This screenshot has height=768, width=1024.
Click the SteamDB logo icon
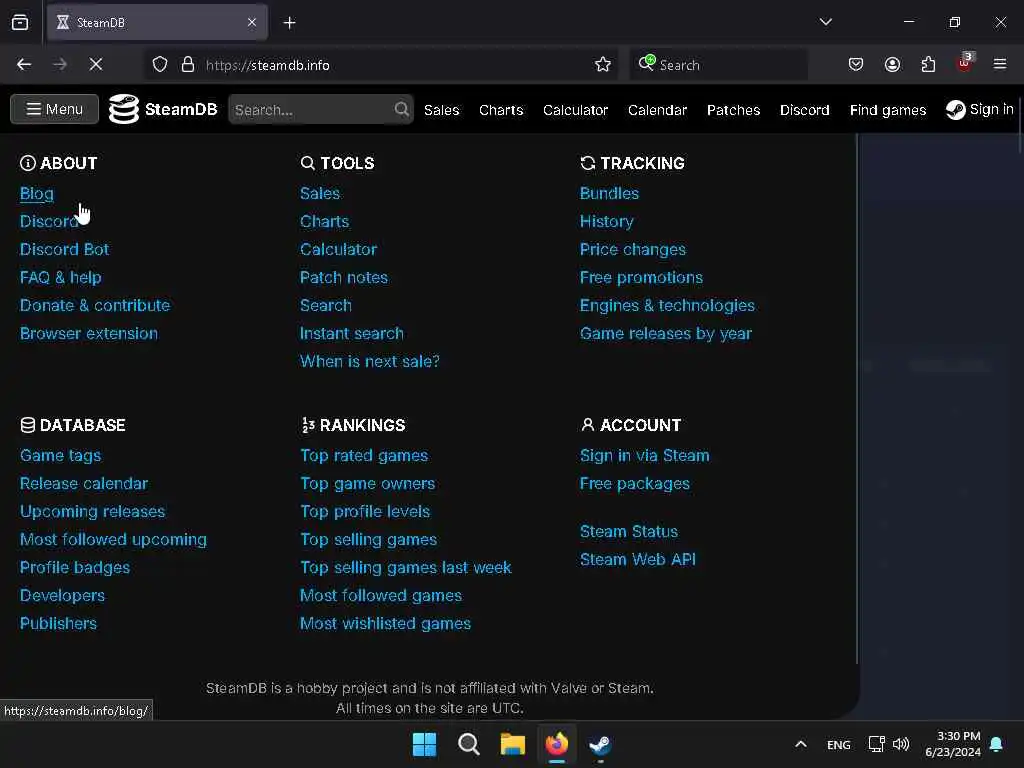click(123, 109)
